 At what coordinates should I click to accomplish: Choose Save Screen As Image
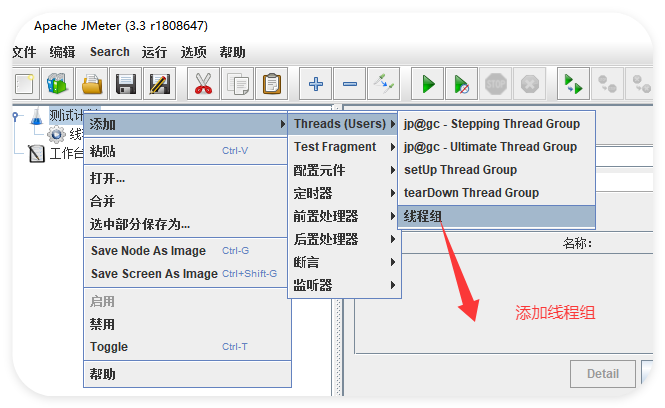click(187, 274)
